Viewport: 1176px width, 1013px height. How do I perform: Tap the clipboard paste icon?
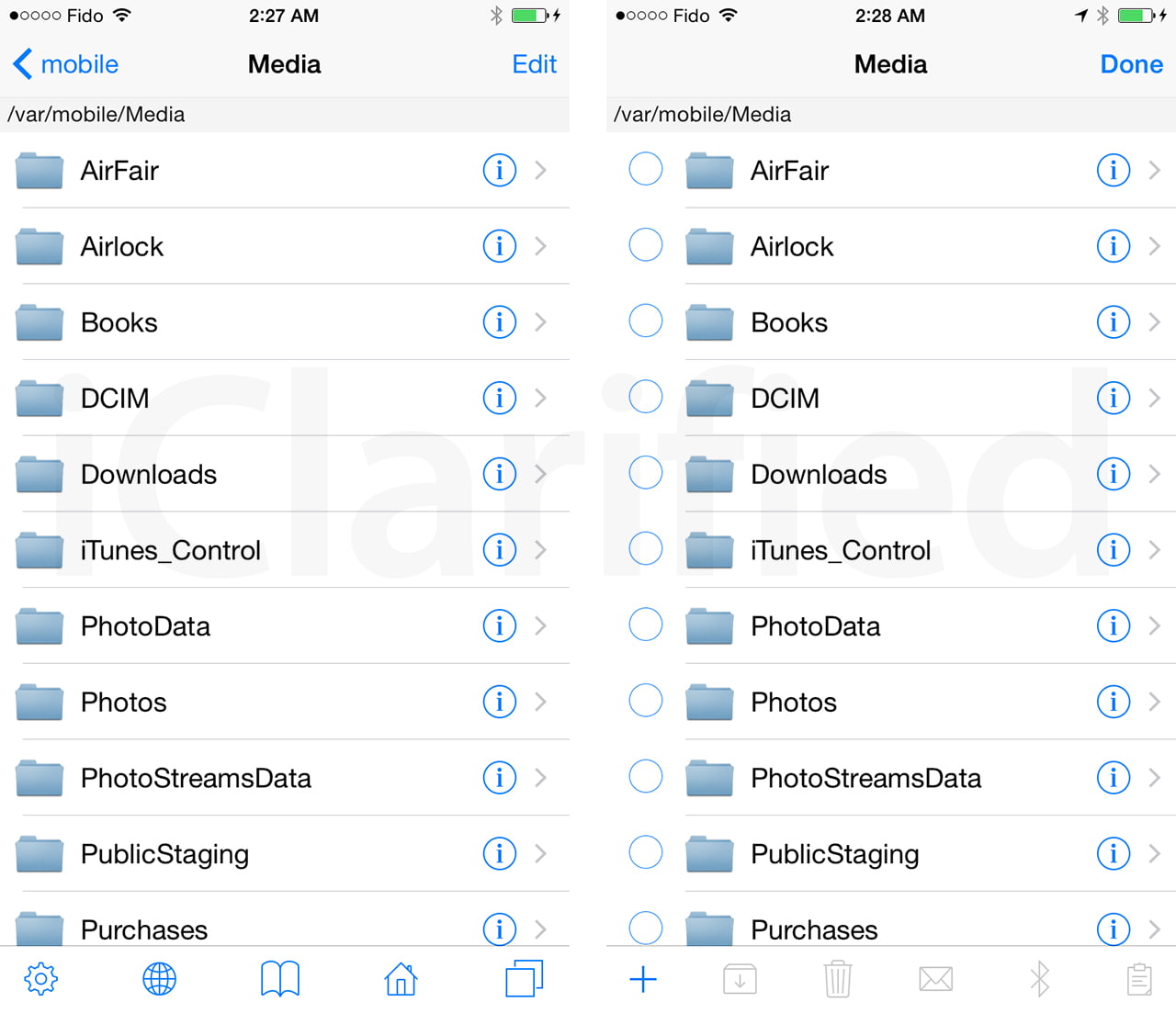[1139, 979]
